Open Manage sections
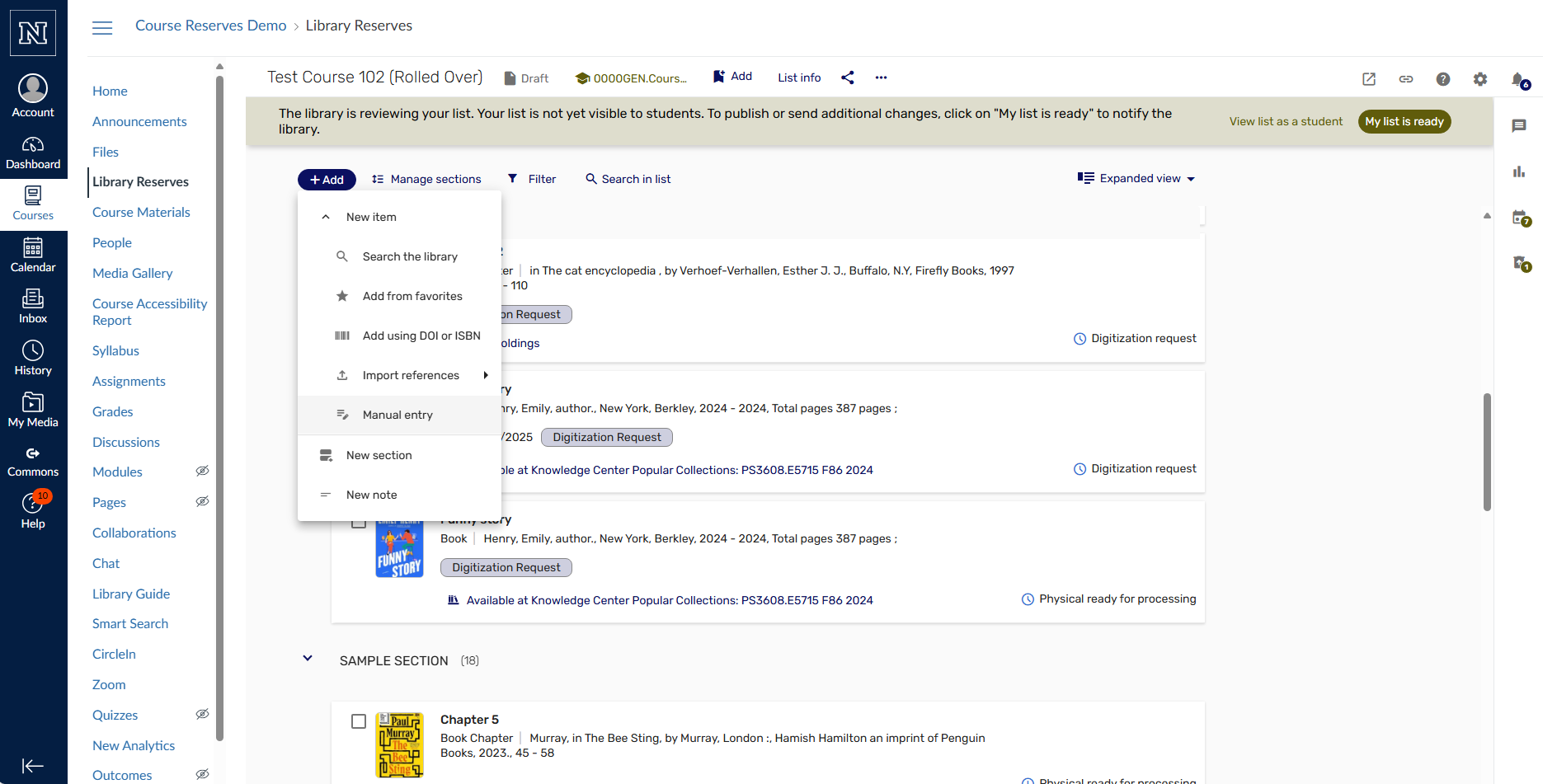Screen dimensions: 1557x784 (x=426, y=180)
